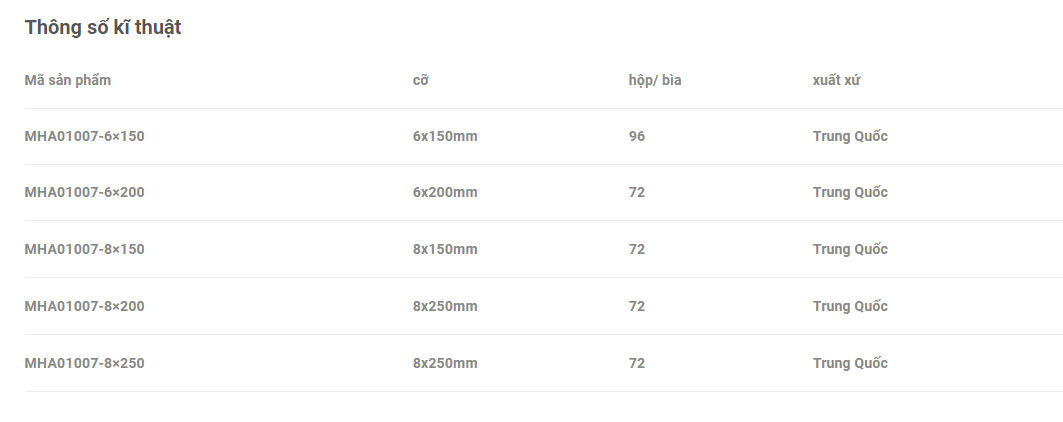Screen dimensions: 1063x422
Task: Select product code MHA01007-6×150
Action: [x=84, y=136]
